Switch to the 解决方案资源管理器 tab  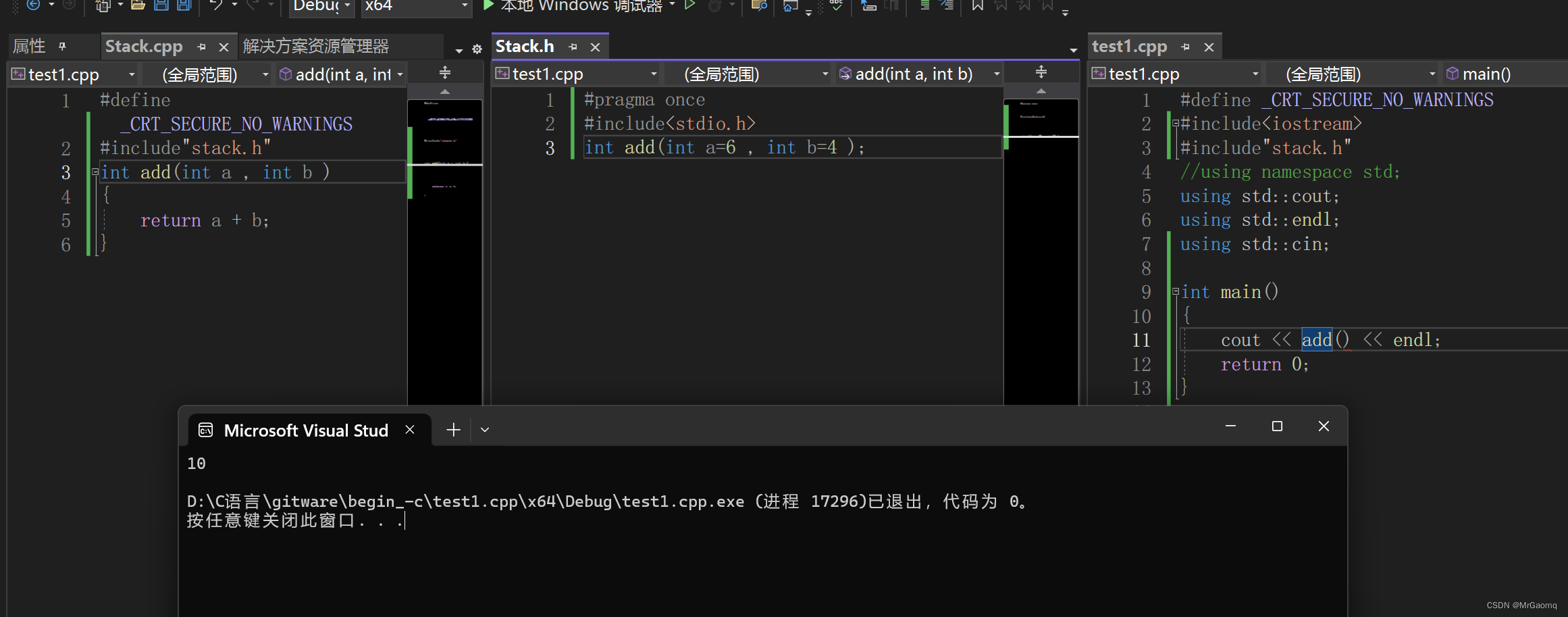[316, 46]
